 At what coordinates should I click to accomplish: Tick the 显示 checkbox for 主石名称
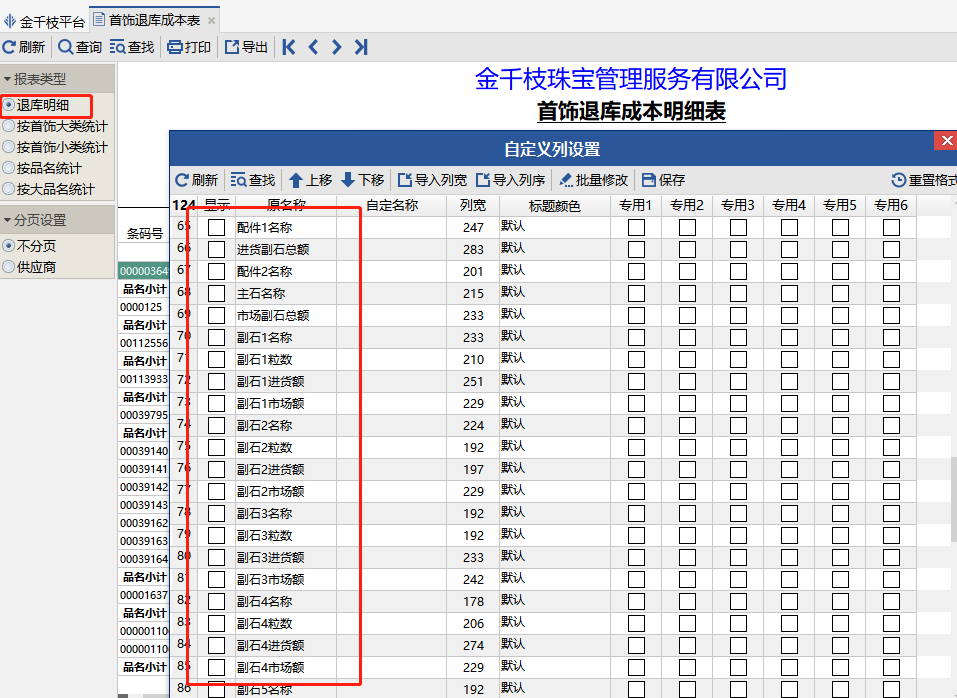[216, 293]
